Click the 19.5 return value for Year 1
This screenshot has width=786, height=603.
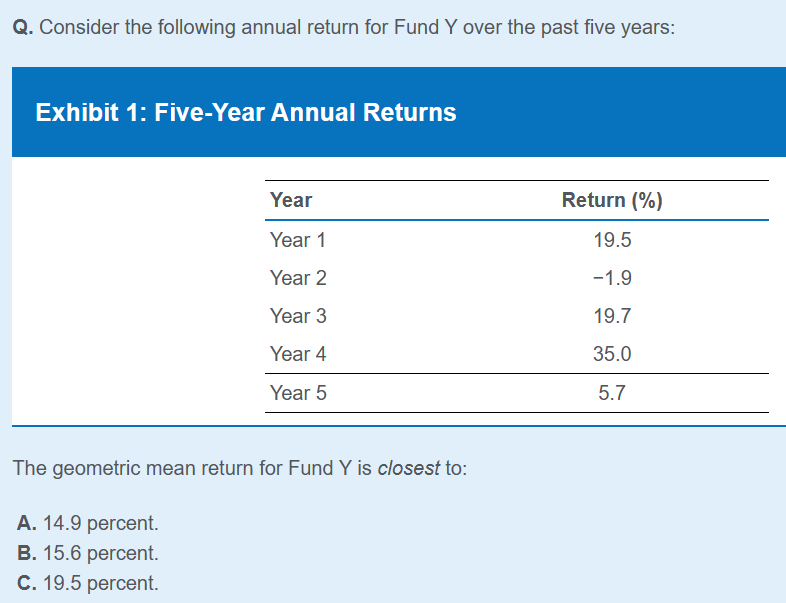coord(612,240)
